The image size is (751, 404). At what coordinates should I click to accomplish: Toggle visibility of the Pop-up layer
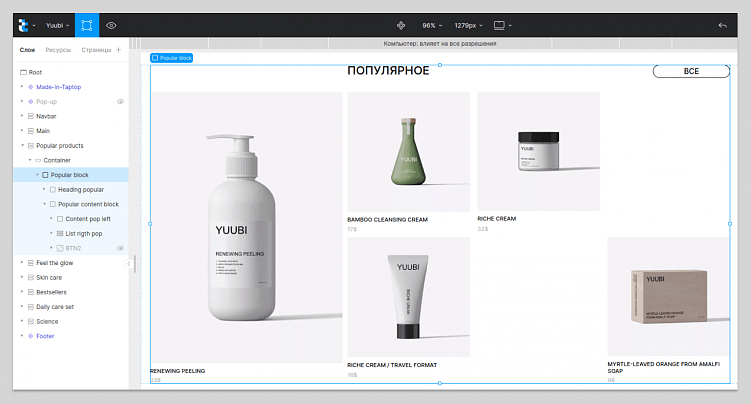pos(120,101)
